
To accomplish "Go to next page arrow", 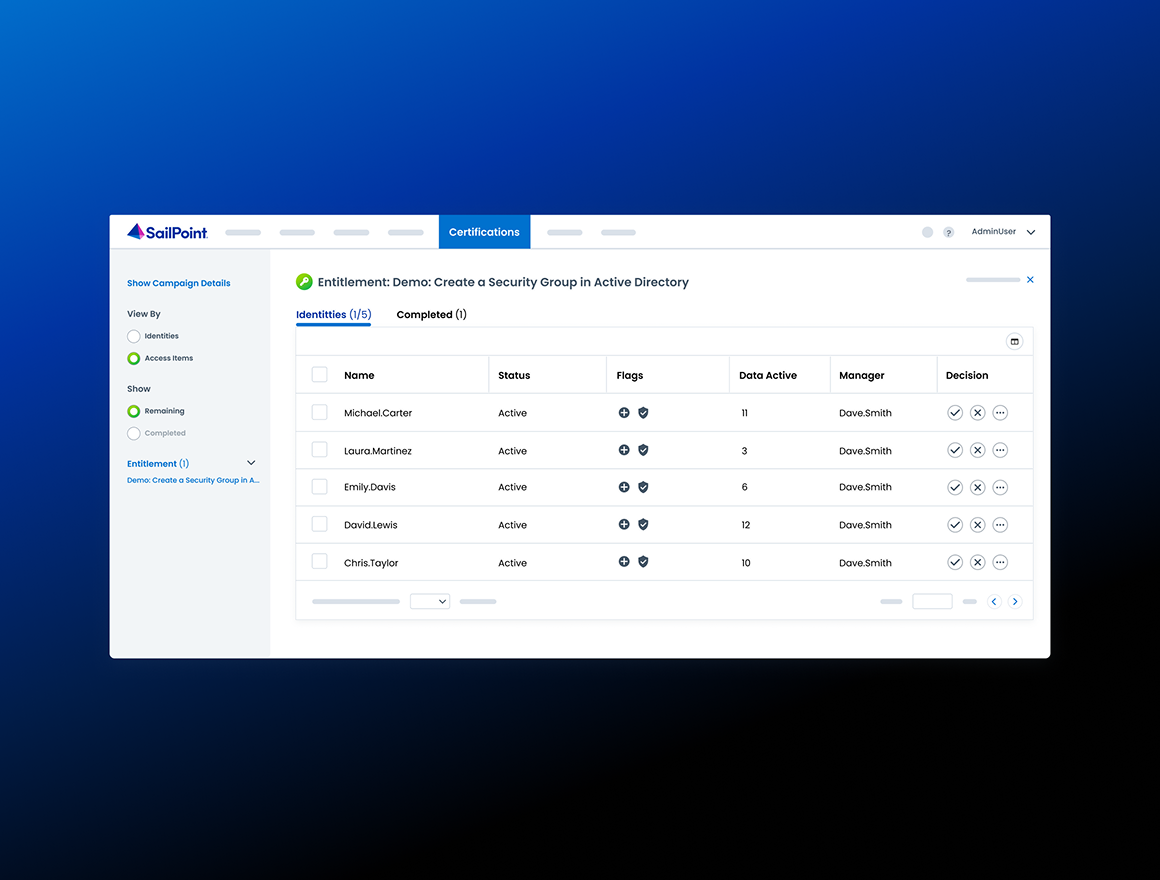I will [1015, 602].
